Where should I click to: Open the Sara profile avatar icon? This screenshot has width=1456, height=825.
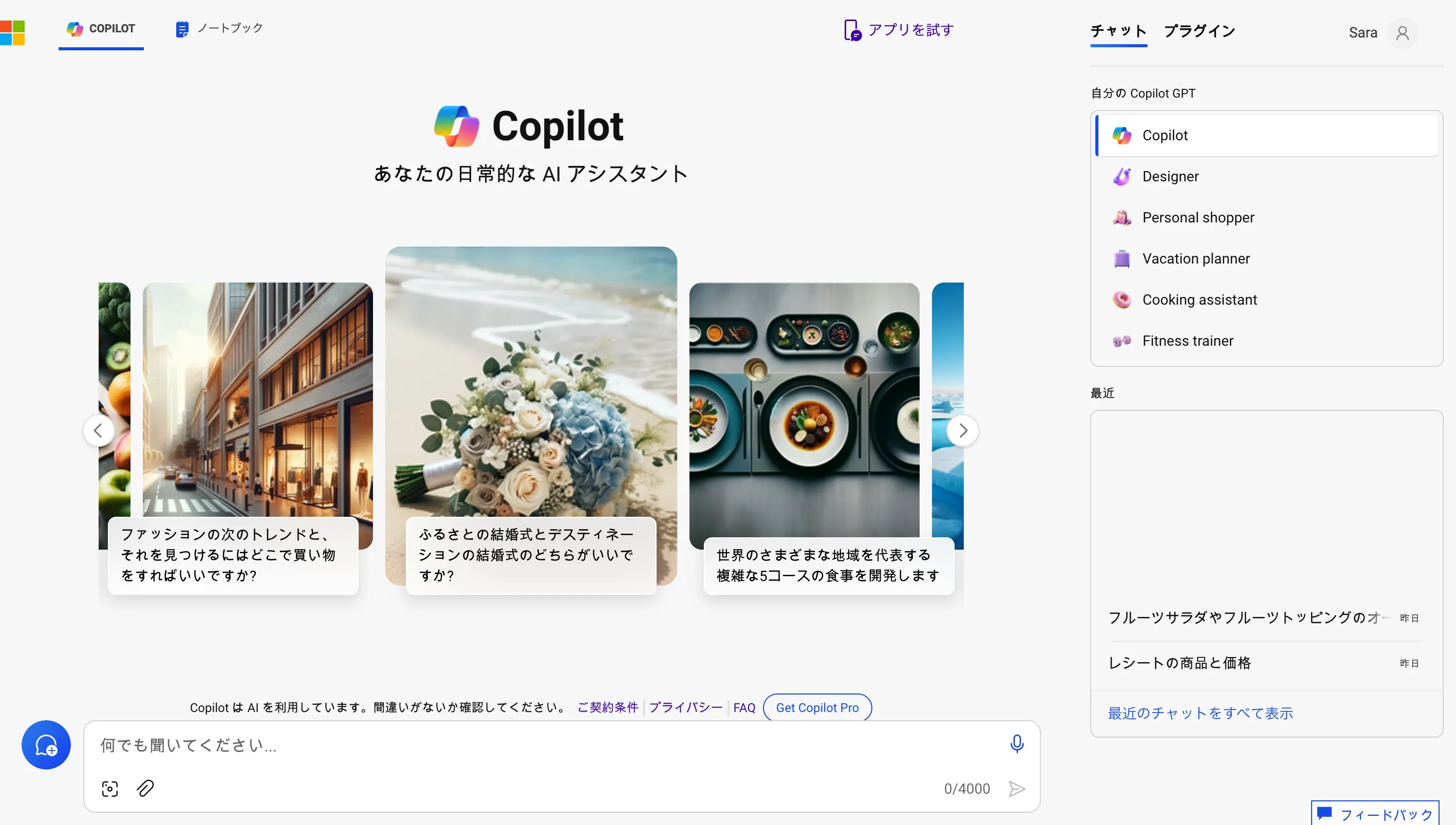click(x=1402, y=33)
